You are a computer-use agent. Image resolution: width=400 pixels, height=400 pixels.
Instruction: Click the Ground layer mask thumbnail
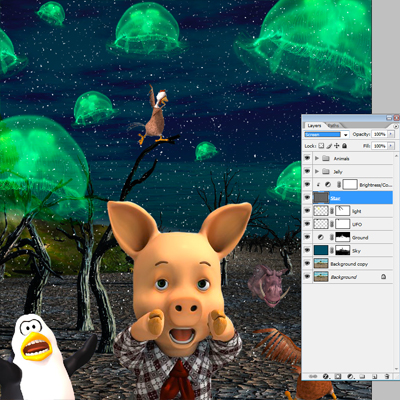(x=342, y=237)
